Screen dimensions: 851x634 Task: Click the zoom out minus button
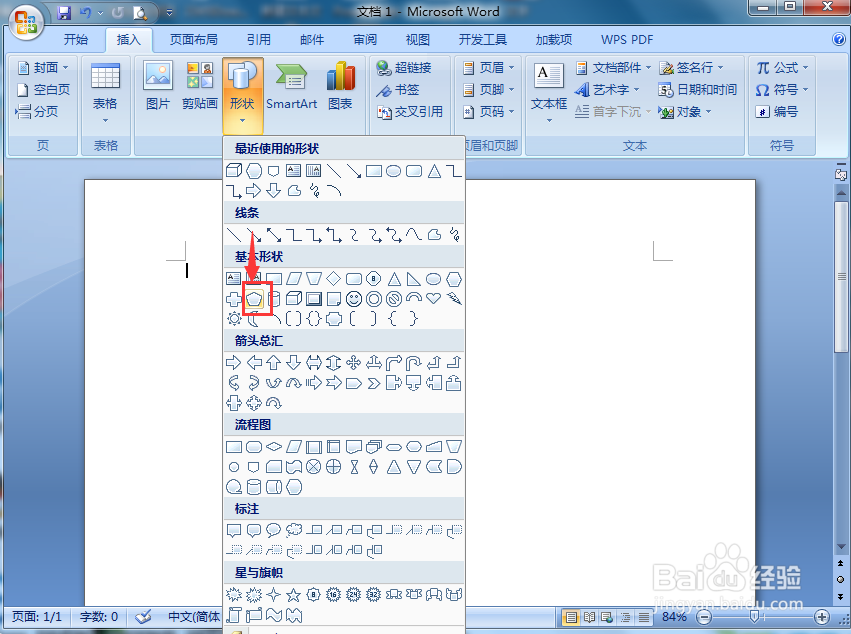pos(704,617)
